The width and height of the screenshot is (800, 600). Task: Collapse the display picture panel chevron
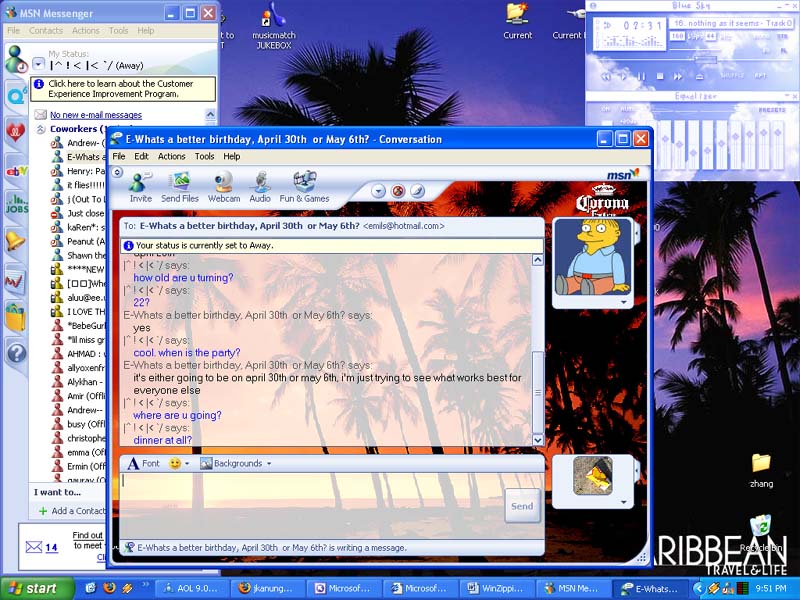(622, 301)
